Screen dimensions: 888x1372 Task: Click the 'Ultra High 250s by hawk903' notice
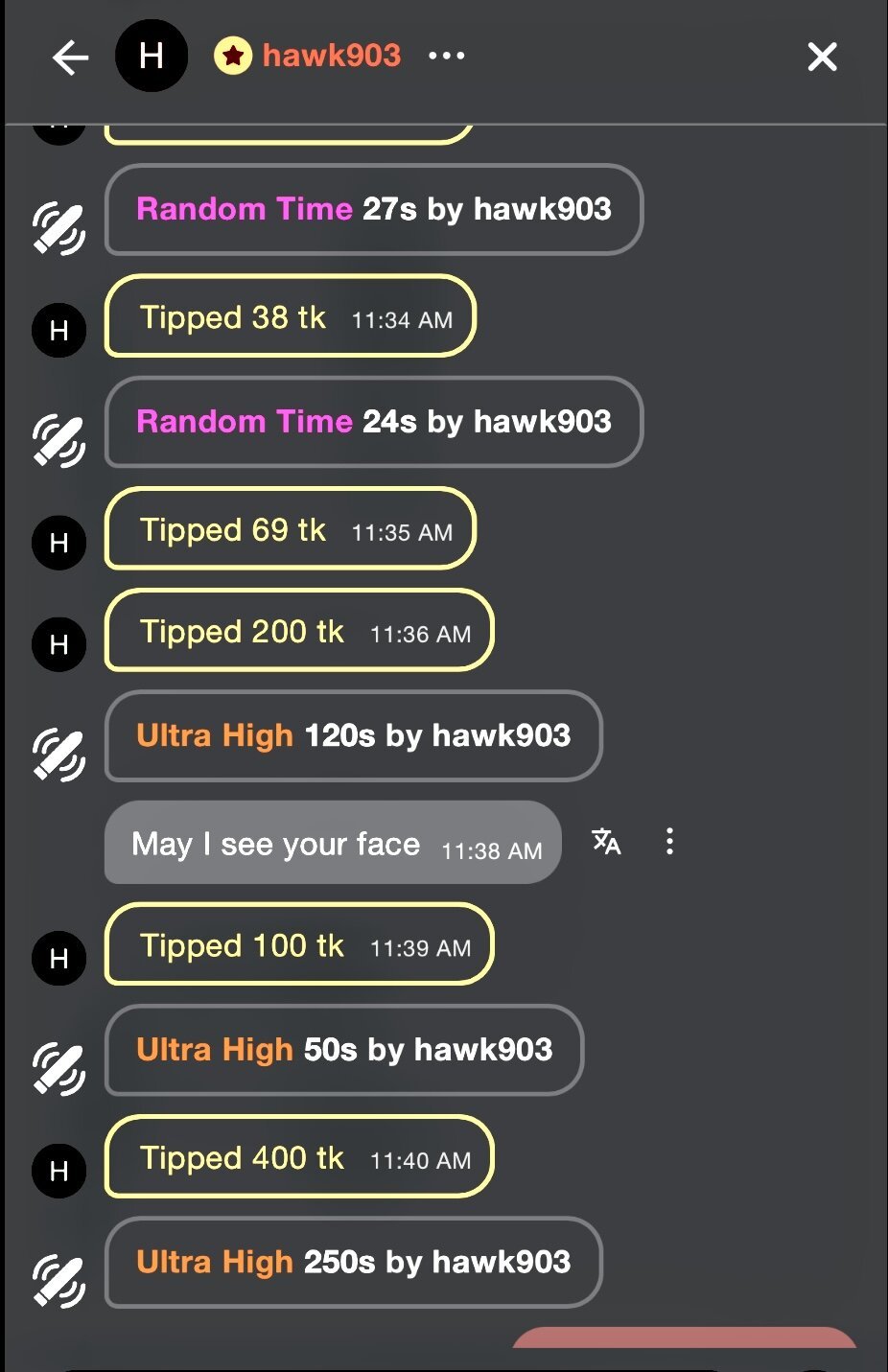(x=353, y=1262)
